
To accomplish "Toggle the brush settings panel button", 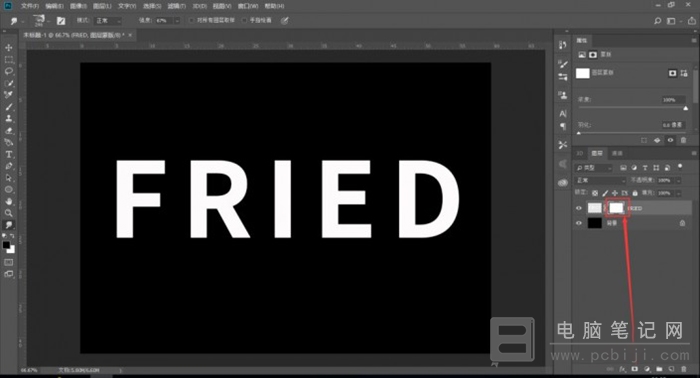I will (x=61, y=21).
